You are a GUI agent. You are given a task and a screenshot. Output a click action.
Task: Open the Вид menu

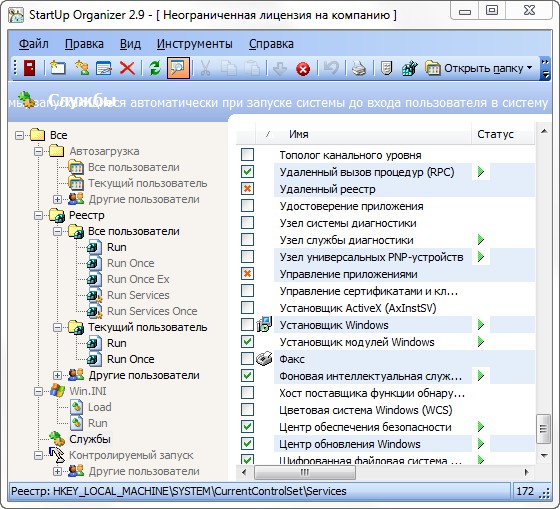coord(130,44)
